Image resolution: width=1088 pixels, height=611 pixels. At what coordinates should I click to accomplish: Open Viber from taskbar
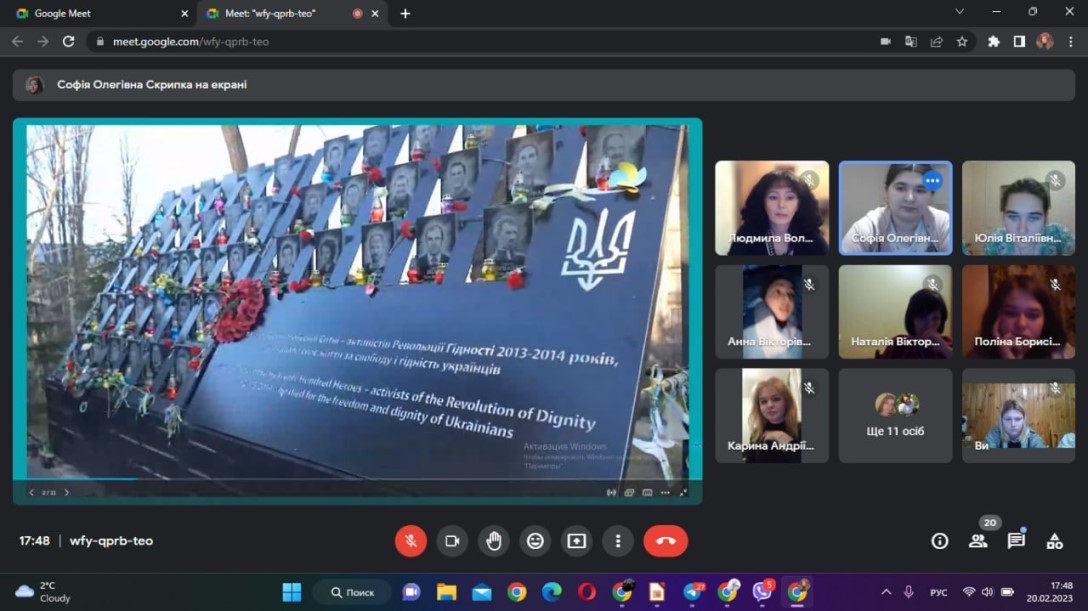point(763,592)
